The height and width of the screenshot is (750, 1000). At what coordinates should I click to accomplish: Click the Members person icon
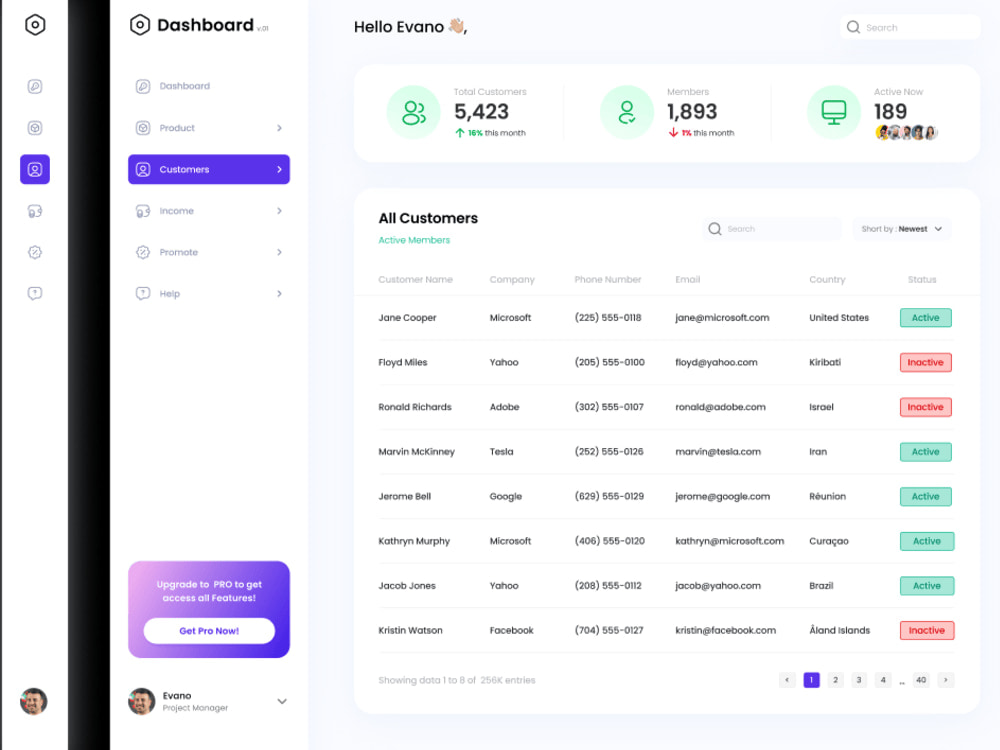(x=627, y=112)
